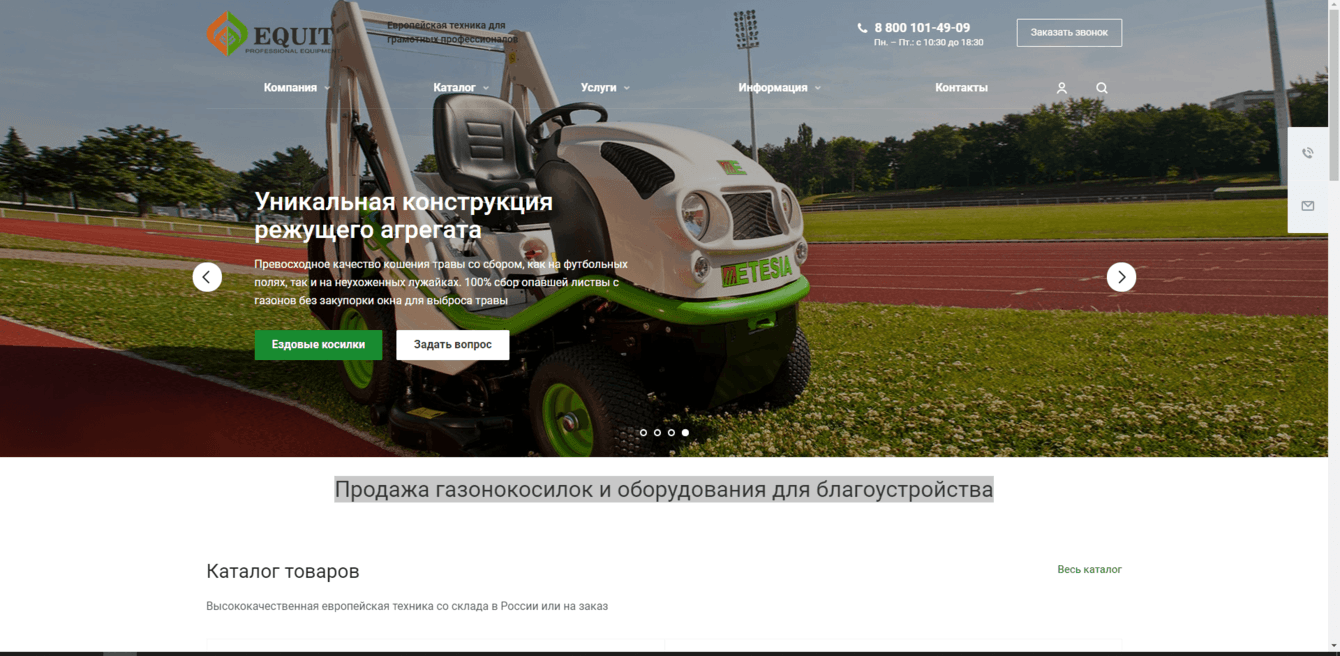Open the Каталог menu item
The height and width of the screenshot is (656, 1340).
tap(454, 88)
